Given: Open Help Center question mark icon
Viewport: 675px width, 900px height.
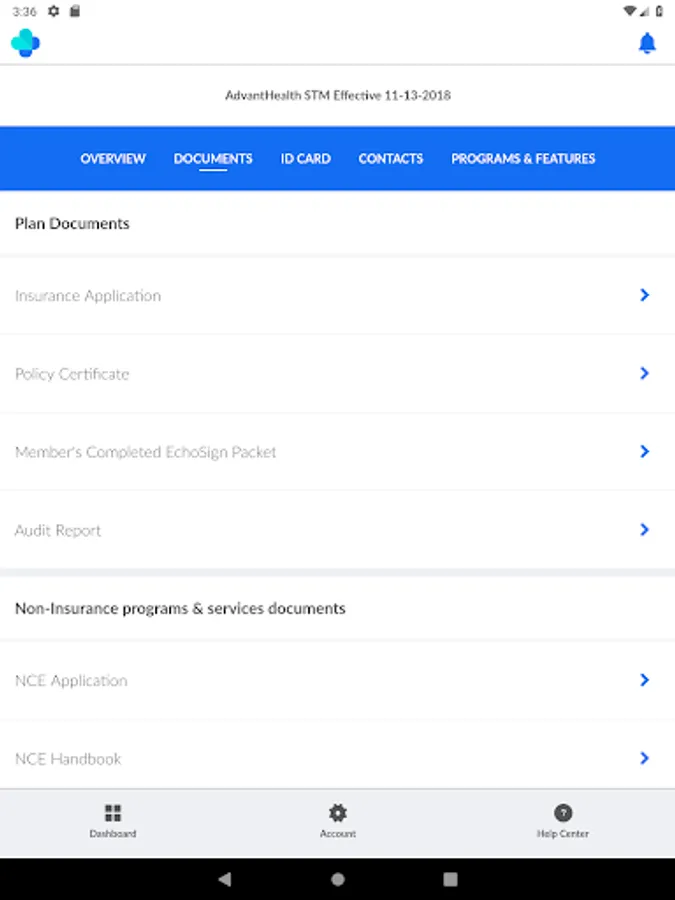Looking at the screenshot, I should pyautogui.click(x=563, y=814).
